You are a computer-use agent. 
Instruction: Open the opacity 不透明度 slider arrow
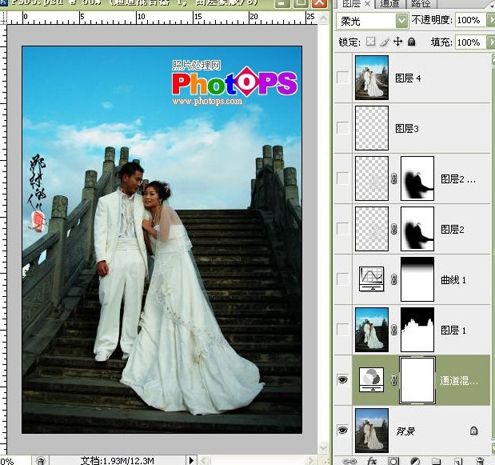pyautogui.click(x=491, y=20)
